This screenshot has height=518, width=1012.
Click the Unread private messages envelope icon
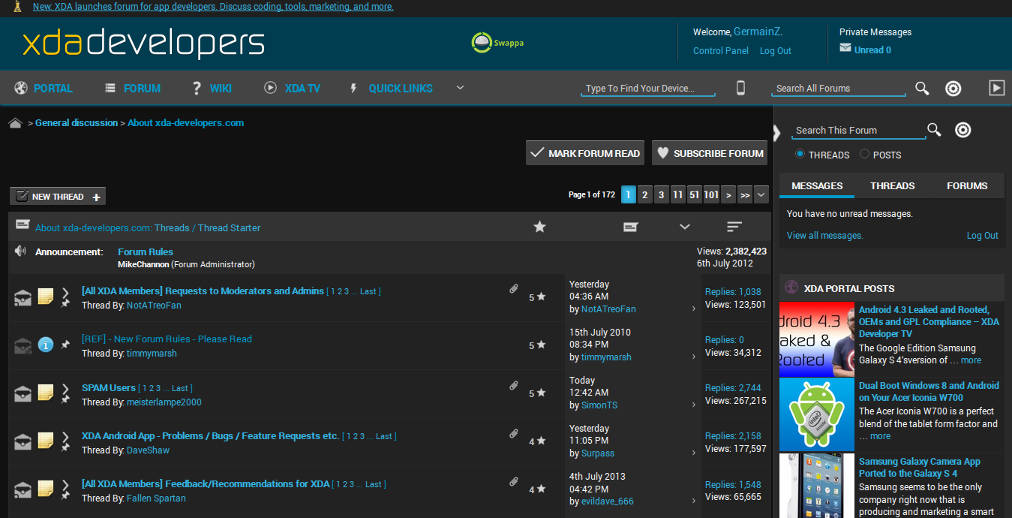click(x=846, y=49)
